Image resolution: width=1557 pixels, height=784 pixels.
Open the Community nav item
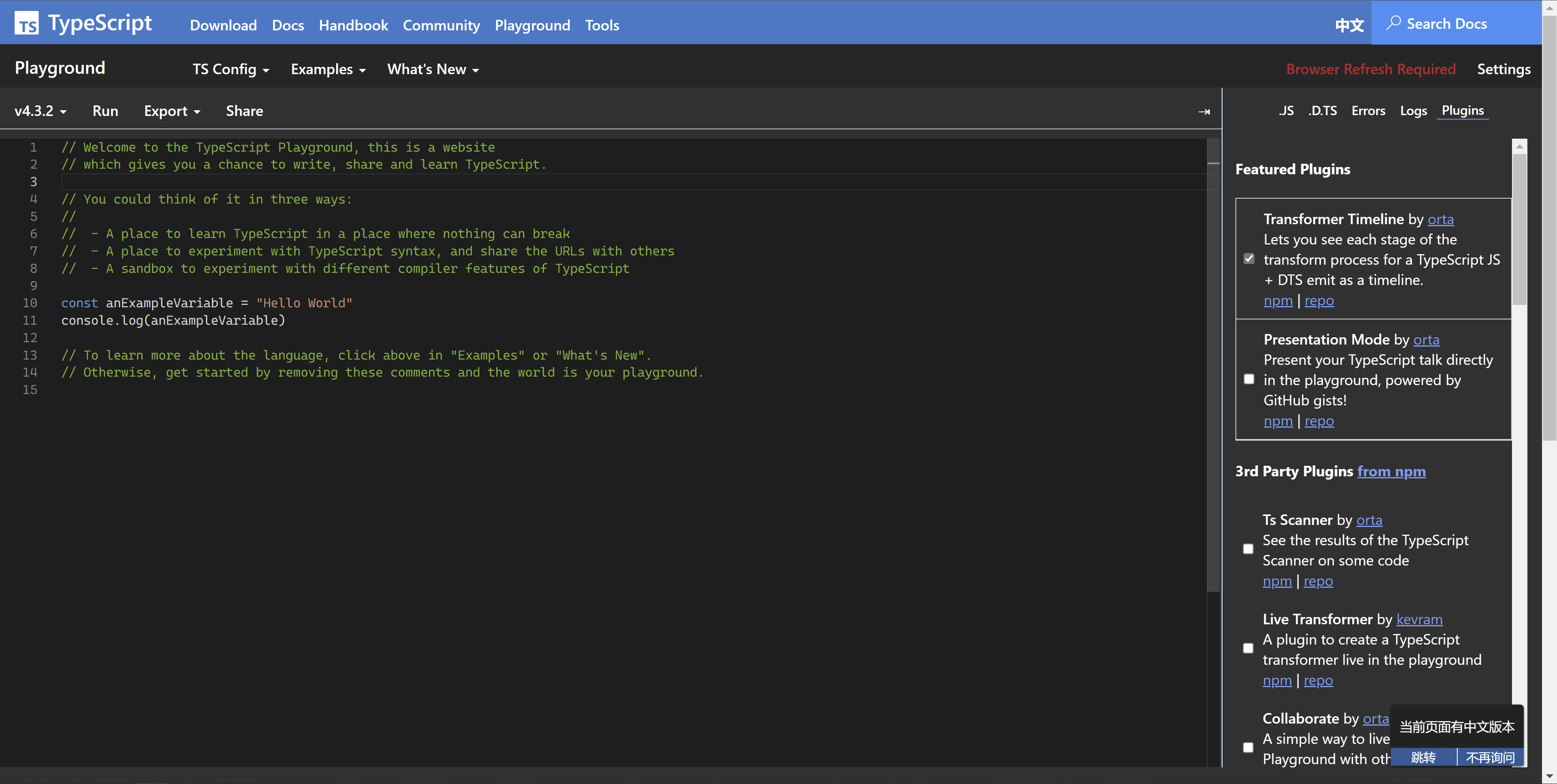click(x=441, y=26)
